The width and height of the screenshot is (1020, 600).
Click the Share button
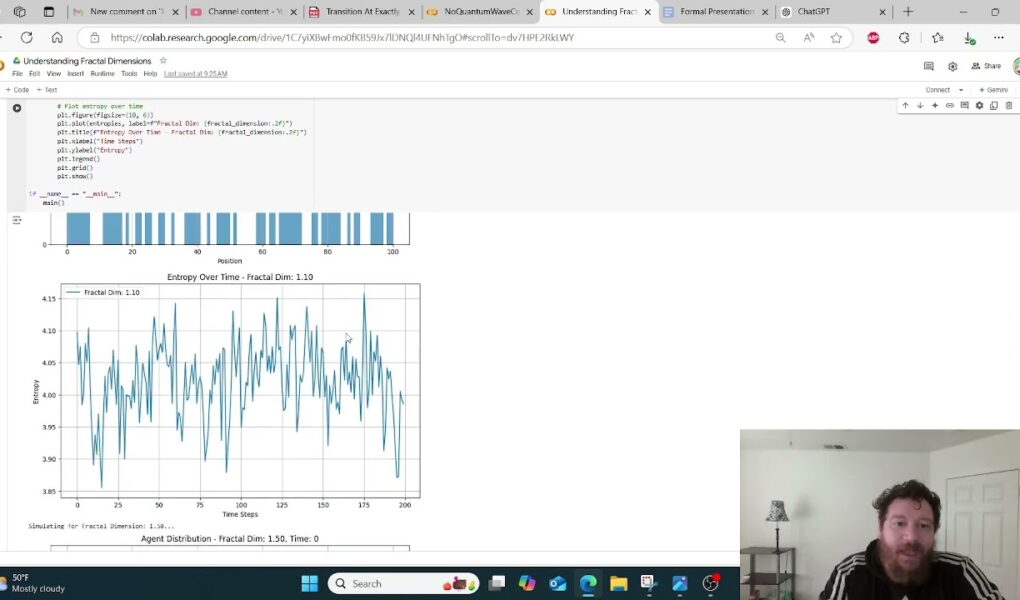[x=986, y=66]
